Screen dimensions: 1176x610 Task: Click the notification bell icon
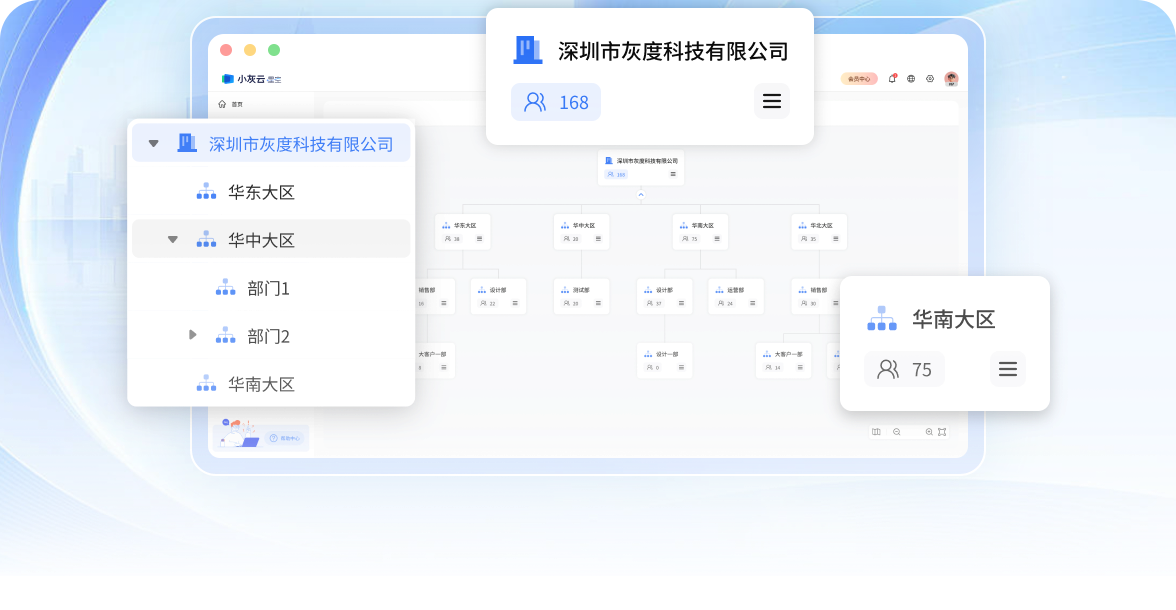(892, 78)
